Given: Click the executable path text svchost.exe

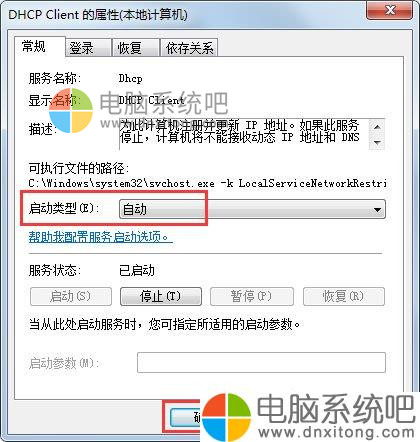Looking at the screenshot, I should tap(182, 183).
